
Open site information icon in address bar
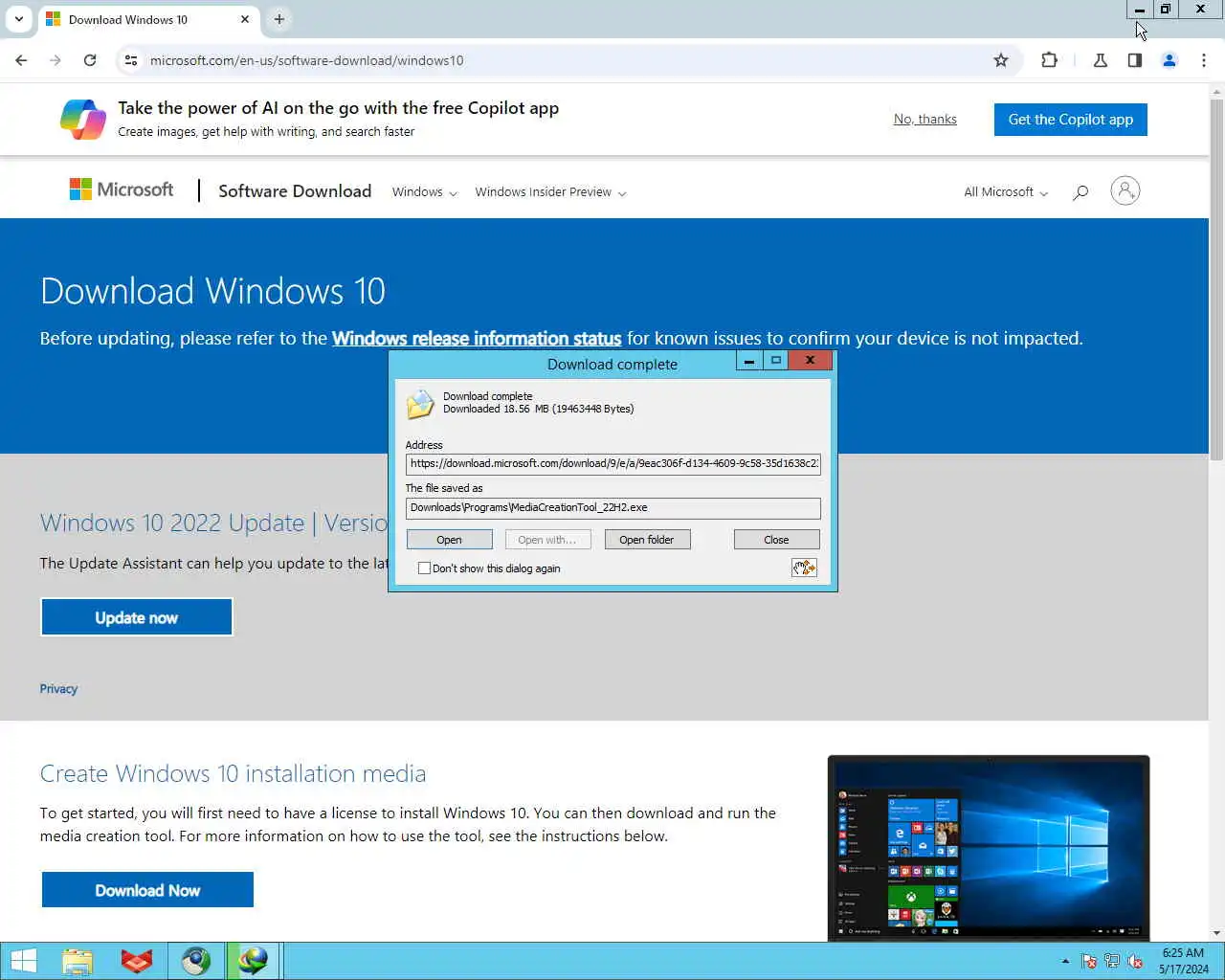131,60
